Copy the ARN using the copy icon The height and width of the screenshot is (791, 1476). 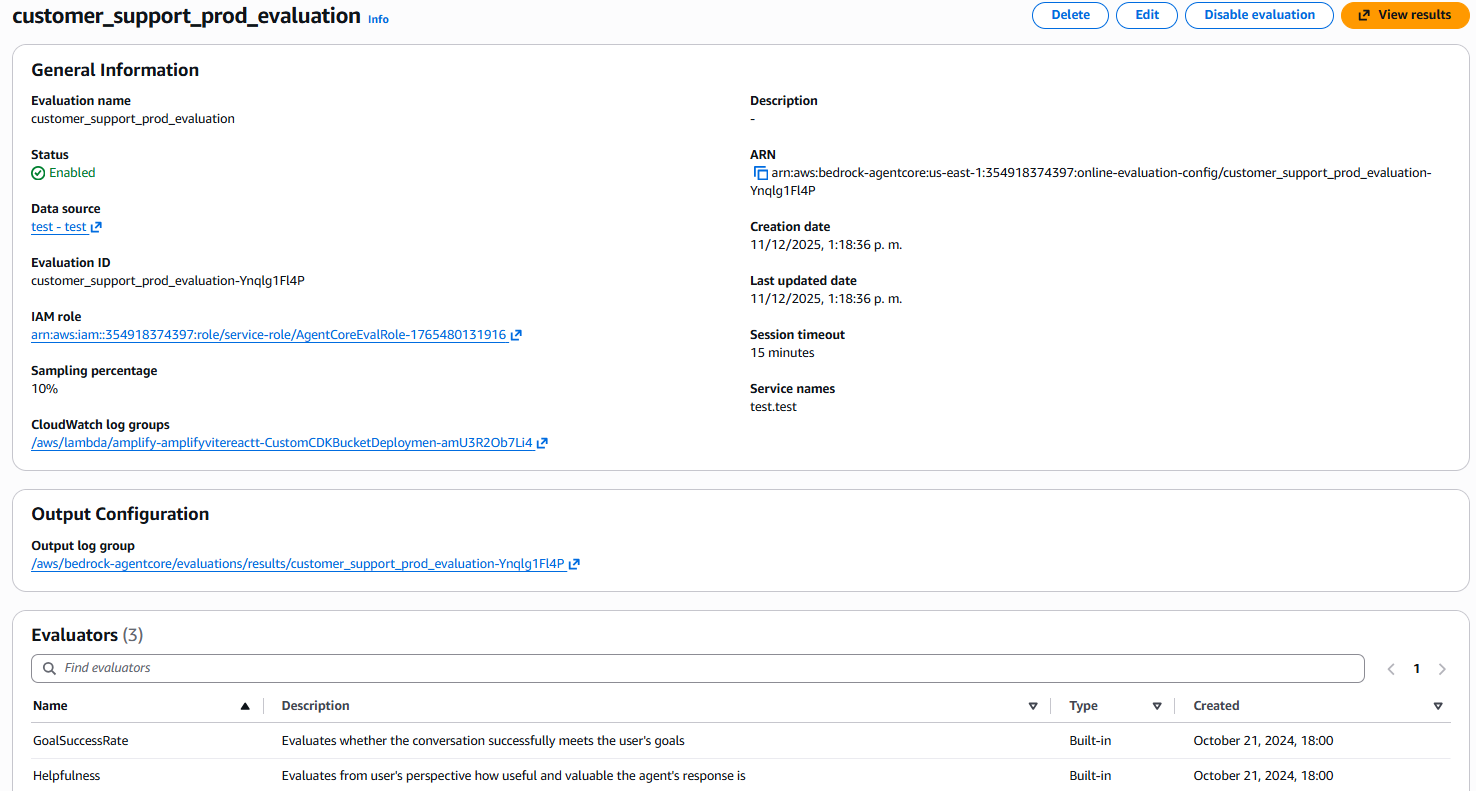click(760, 173)
